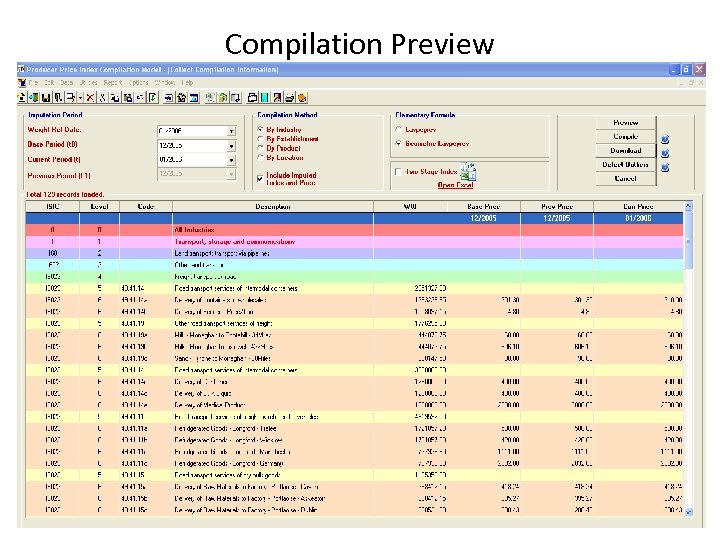Viewport: 720px width, 540px height.
Task: Click the Curr Price column header
Action: click(638, 207)
